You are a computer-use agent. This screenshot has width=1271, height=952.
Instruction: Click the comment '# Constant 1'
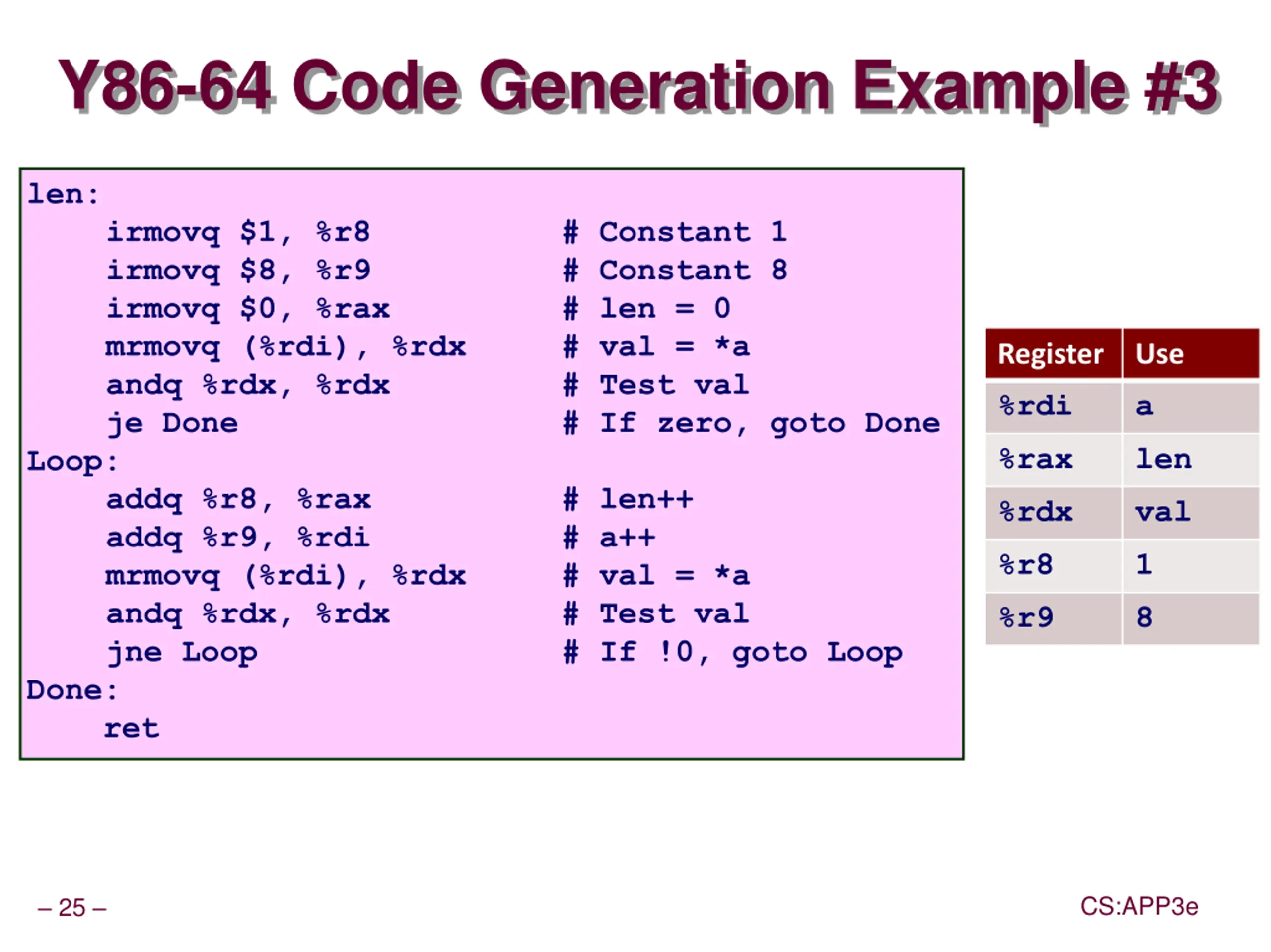[x=675, y=232]
